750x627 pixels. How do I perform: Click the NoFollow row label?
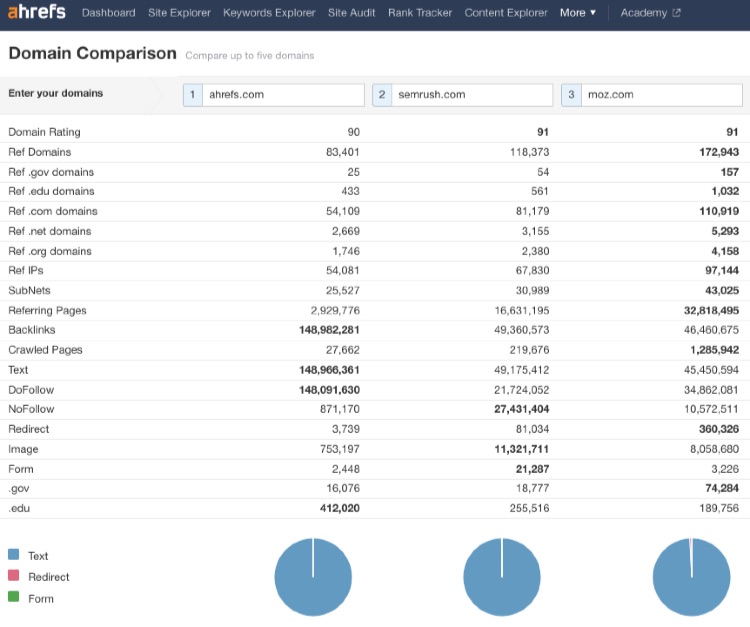(x=31, y=409)
